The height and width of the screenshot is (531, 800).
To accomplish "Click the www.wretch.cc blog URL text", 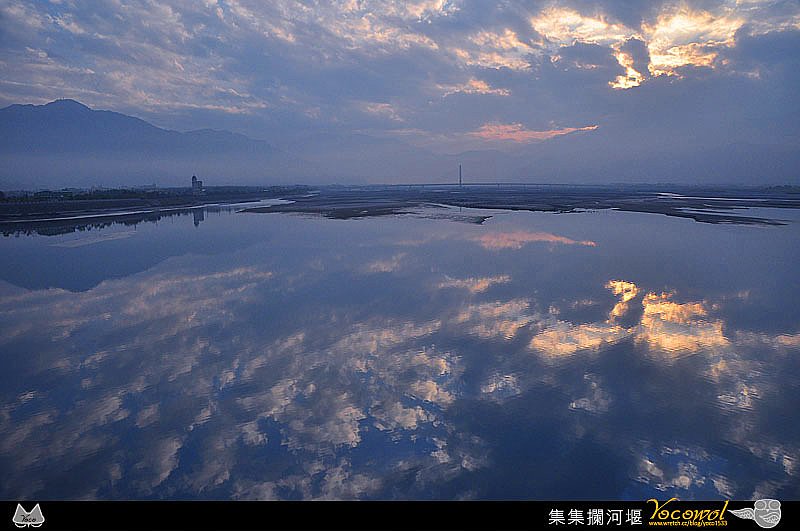I will coord(688,523).
